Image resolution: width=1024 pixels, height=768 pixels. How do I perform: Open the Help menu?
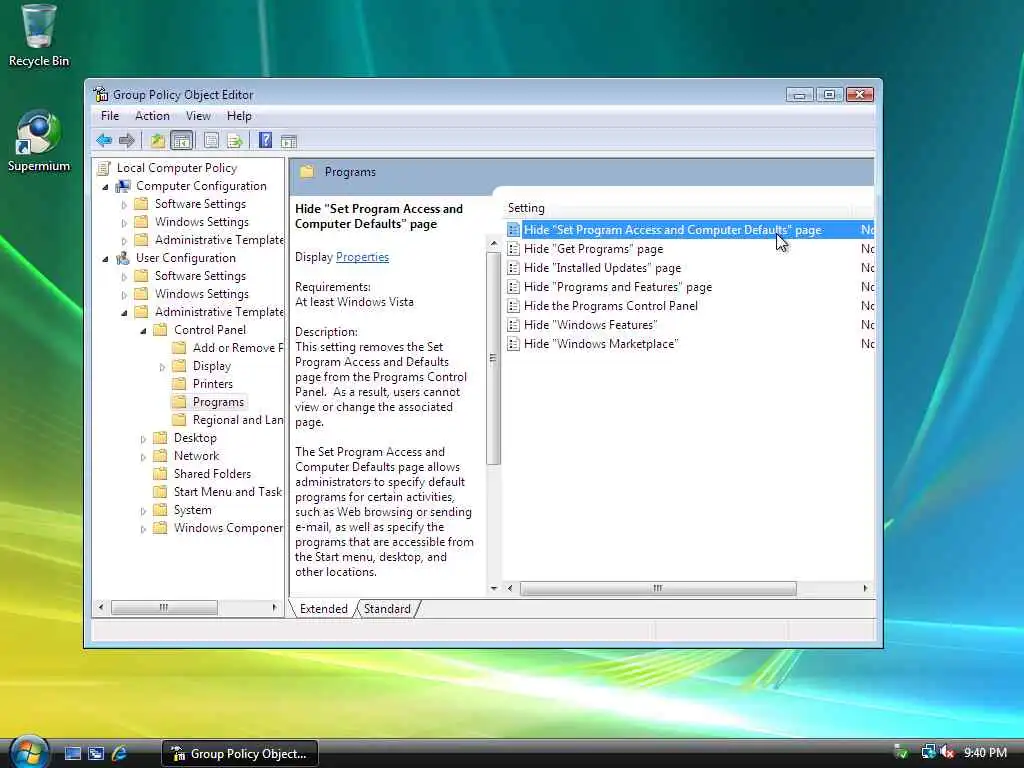239,116
